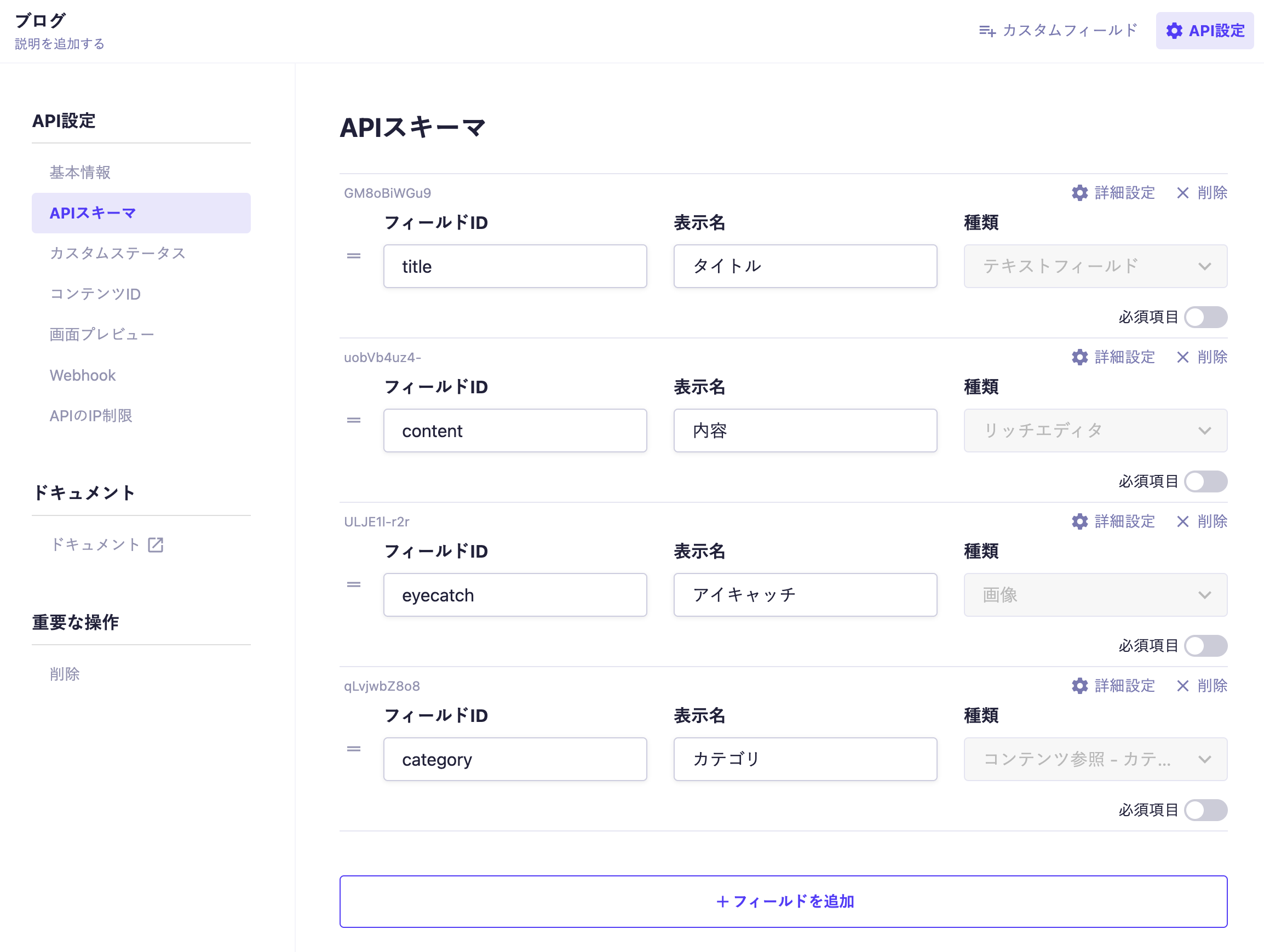
Task: Click the X delete icon for category field
Action: [x=1182, y=686]
